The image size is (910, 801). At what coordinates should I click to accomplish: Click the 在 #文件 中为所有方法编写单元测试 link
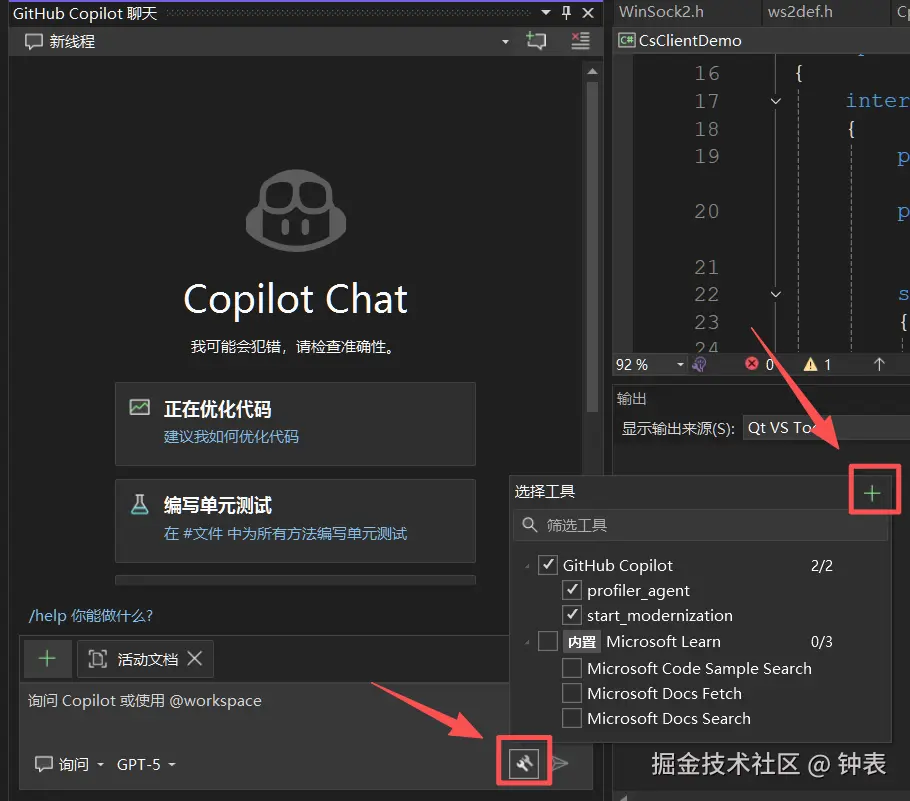(286, 533)
